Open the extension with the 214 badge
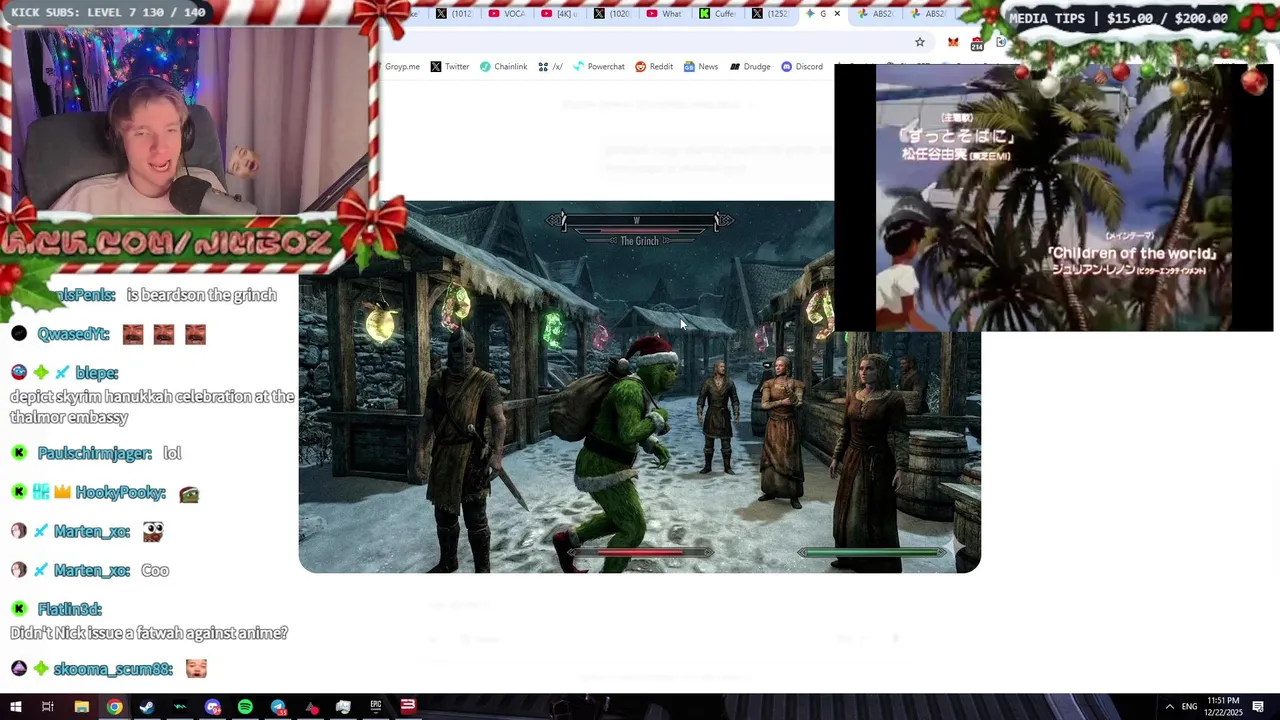Screen dimensions: 1280x720 coord(977,43)
